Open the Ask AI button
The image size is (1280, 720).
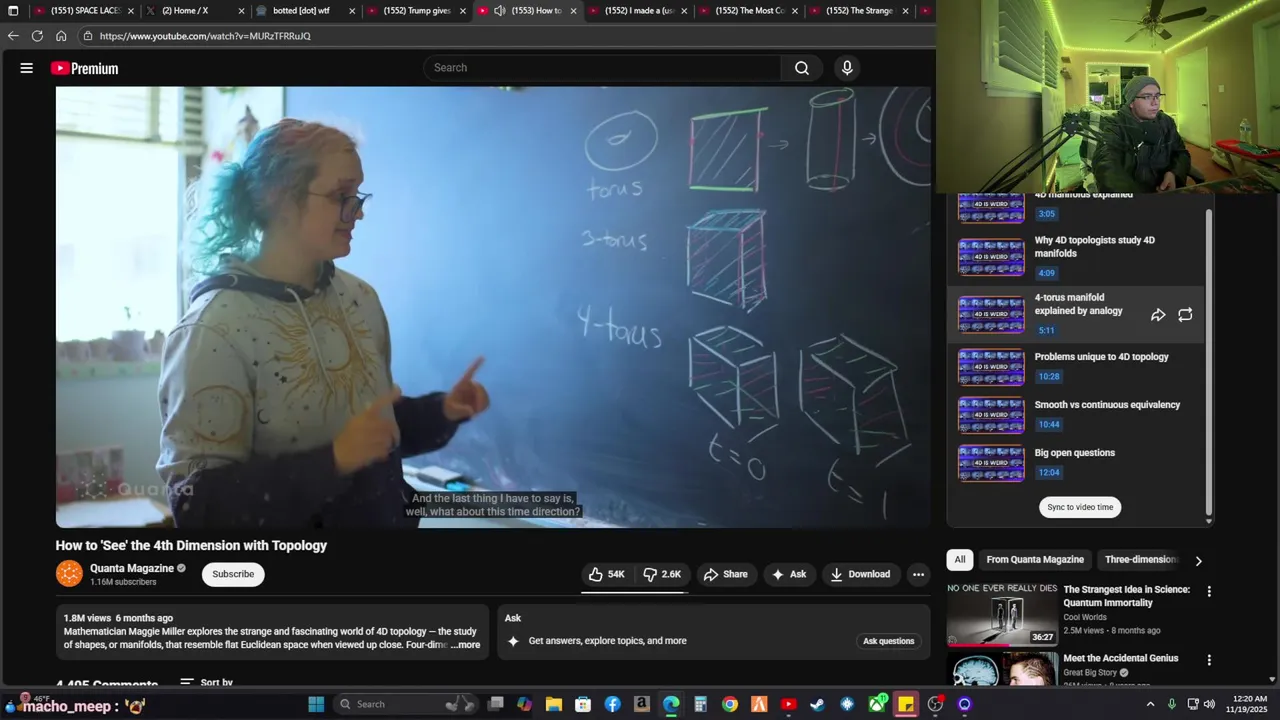pos(788,574)
